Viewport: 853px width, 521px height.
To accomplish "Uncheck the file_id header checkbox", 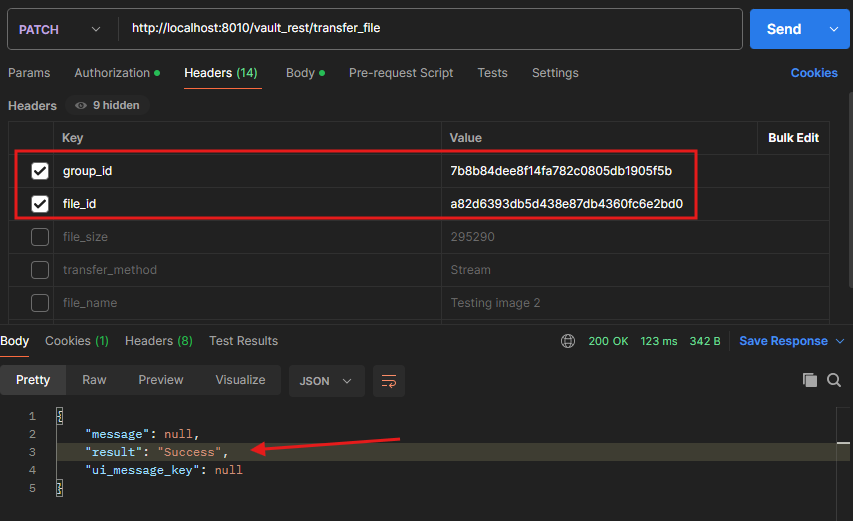I will click(x=40, y=204).
